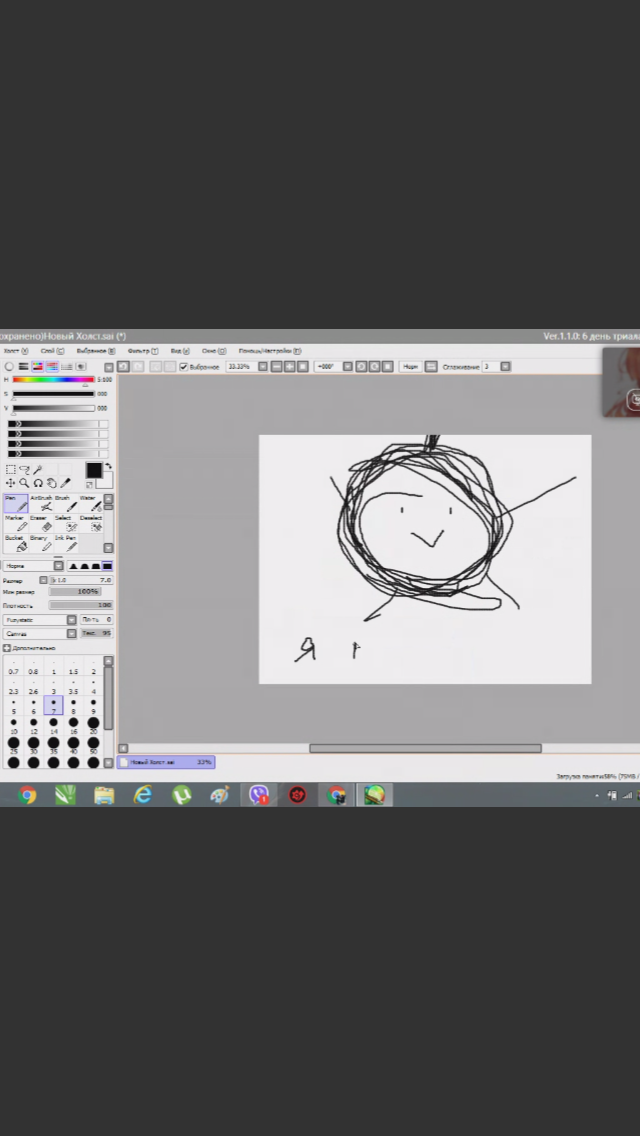Open Google Chrome from the taskbar
640x1136 pixels.
click(27, 795)
